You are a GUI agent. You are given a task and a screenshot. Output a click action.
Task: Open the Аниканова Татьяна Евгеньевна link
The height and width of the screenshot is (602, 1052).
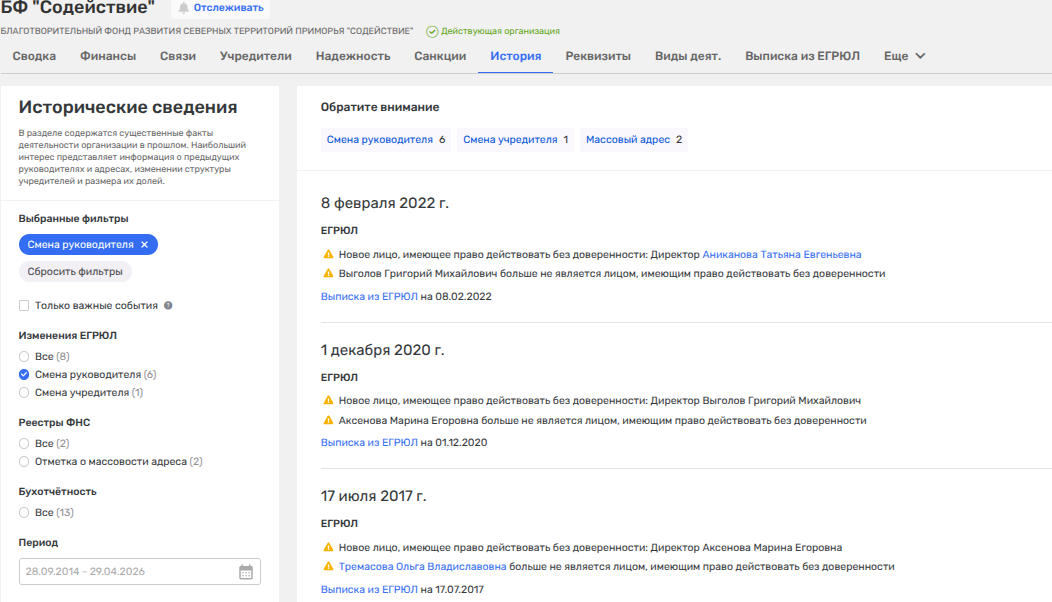click(x=781, y=255)
